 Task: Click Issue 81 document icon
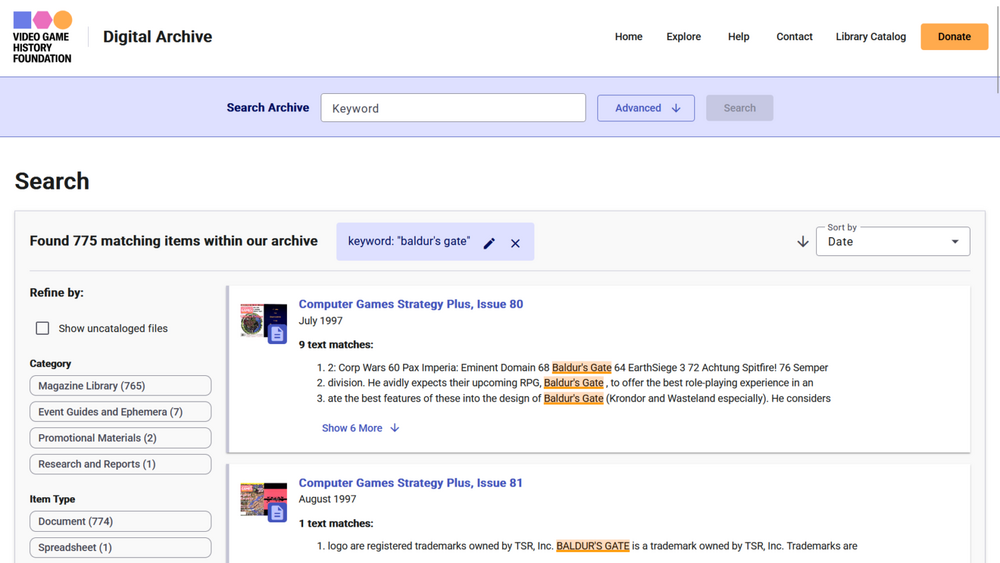[277, 512]
